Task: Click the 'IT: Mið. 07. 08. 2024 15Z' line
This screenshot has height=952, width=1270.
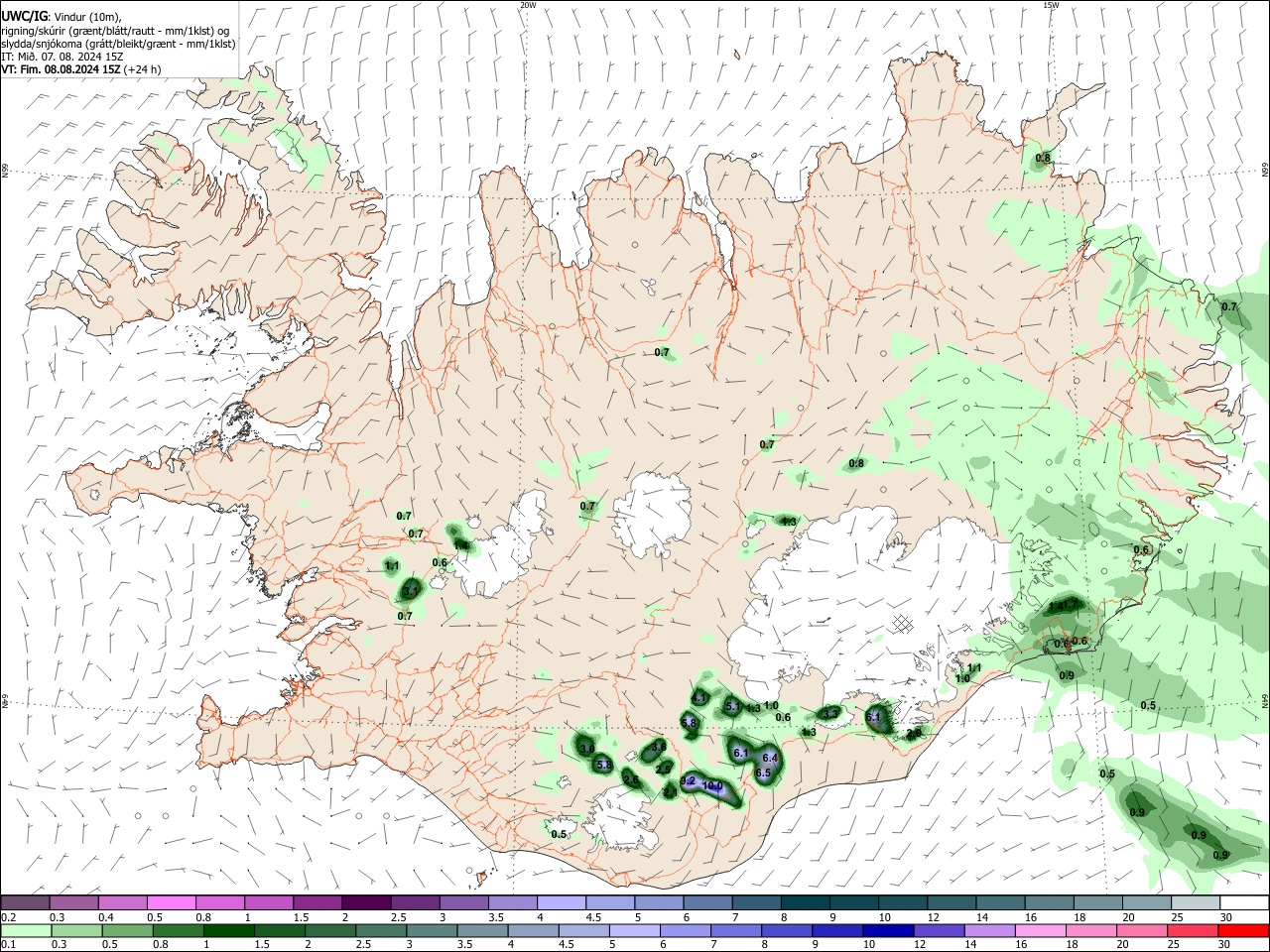Action: tap(62, 57)
